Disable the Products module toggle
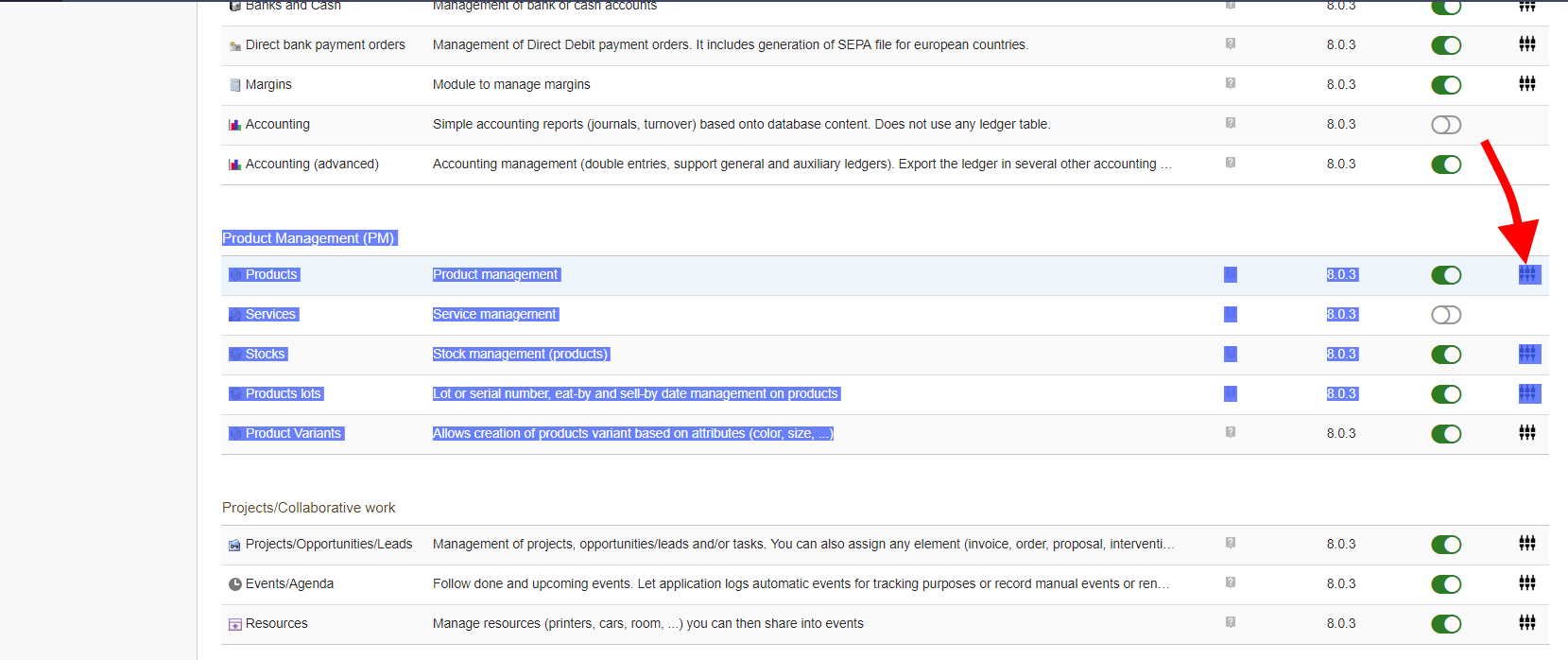The height and width of the screenshot is (660, 1568). (1446, 275)
